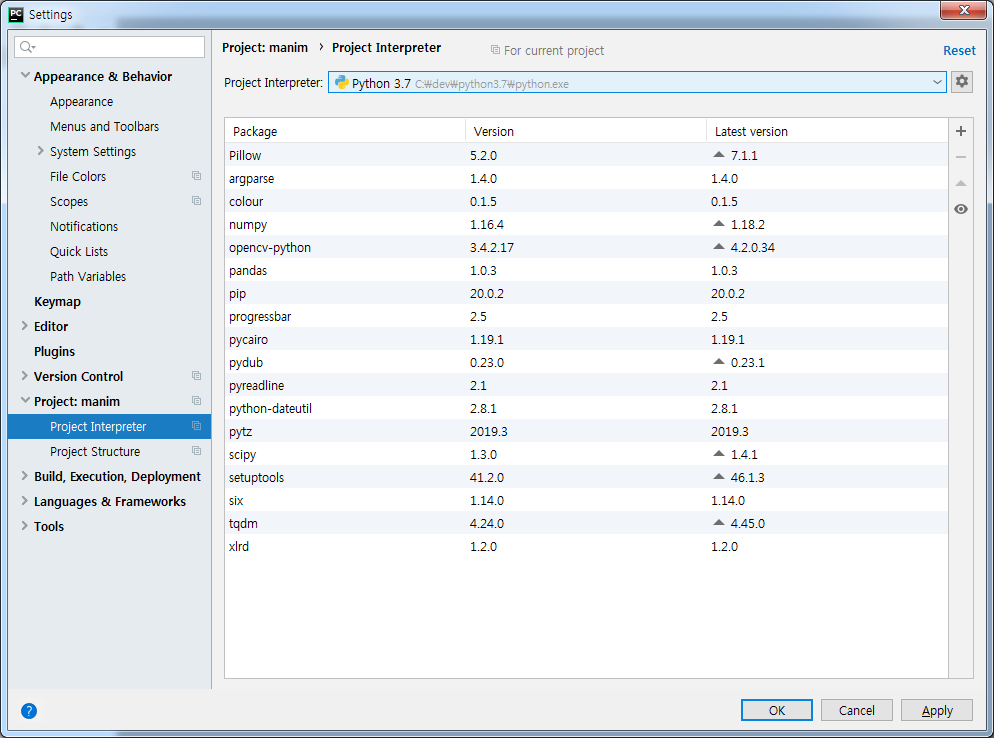Expand Build, Execution, Deployment section
The height and width of the screenshot is (738, 994).
(x=25, y=476)
